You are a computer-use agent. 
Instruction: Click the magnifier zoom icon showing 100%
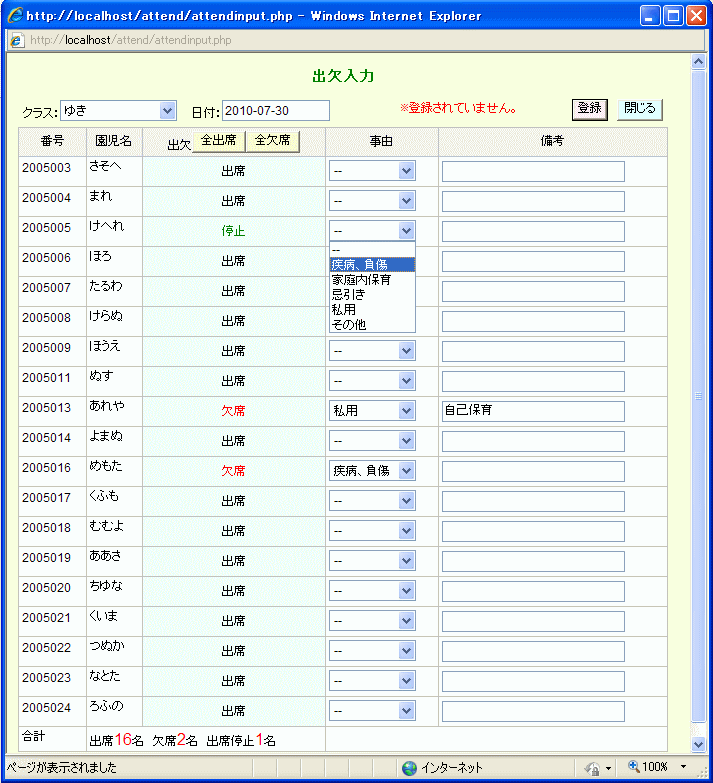tap(633, 767)
